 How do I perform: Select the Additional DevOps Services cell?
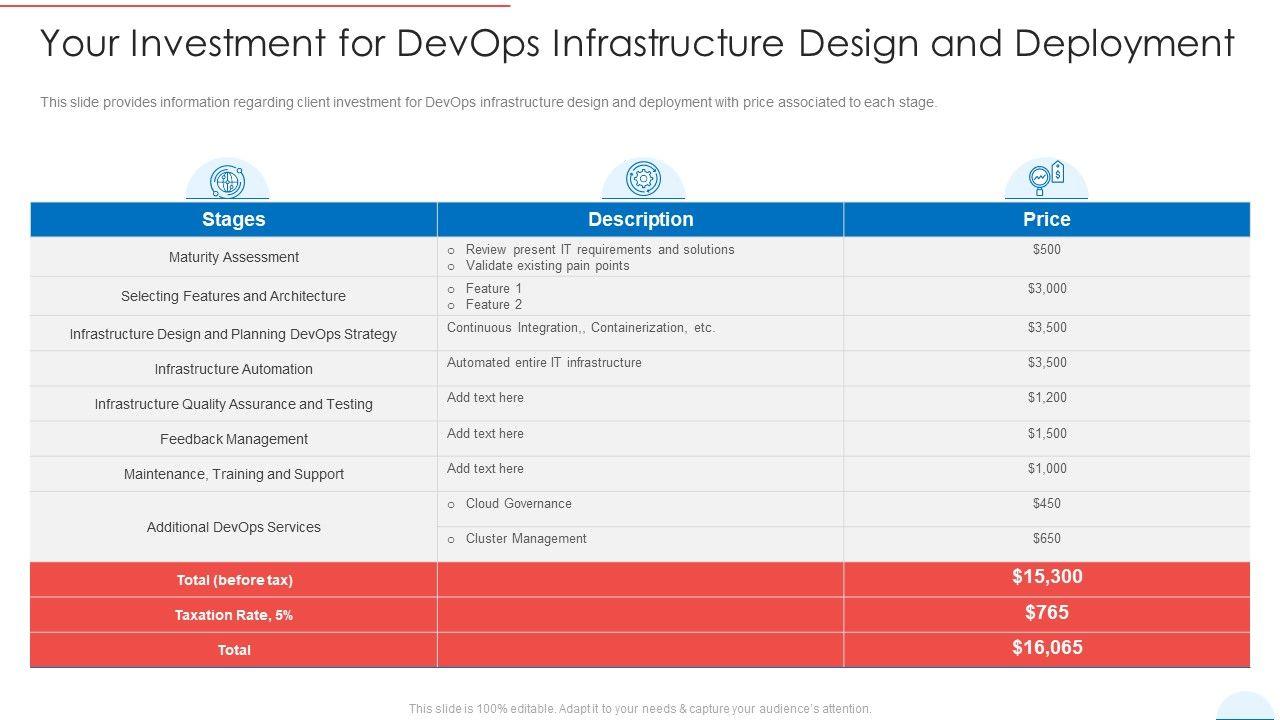point(233,527)
